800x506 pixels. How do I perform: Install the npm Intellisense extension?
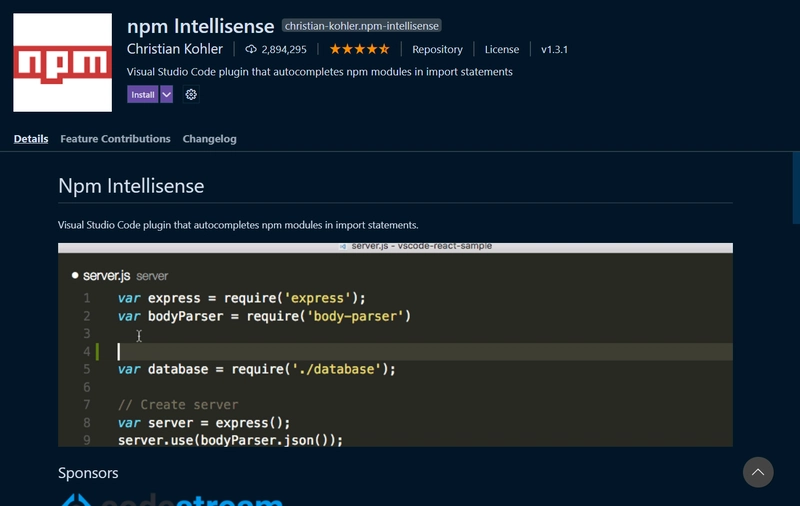pyautogui.click(x=142, y=94)
